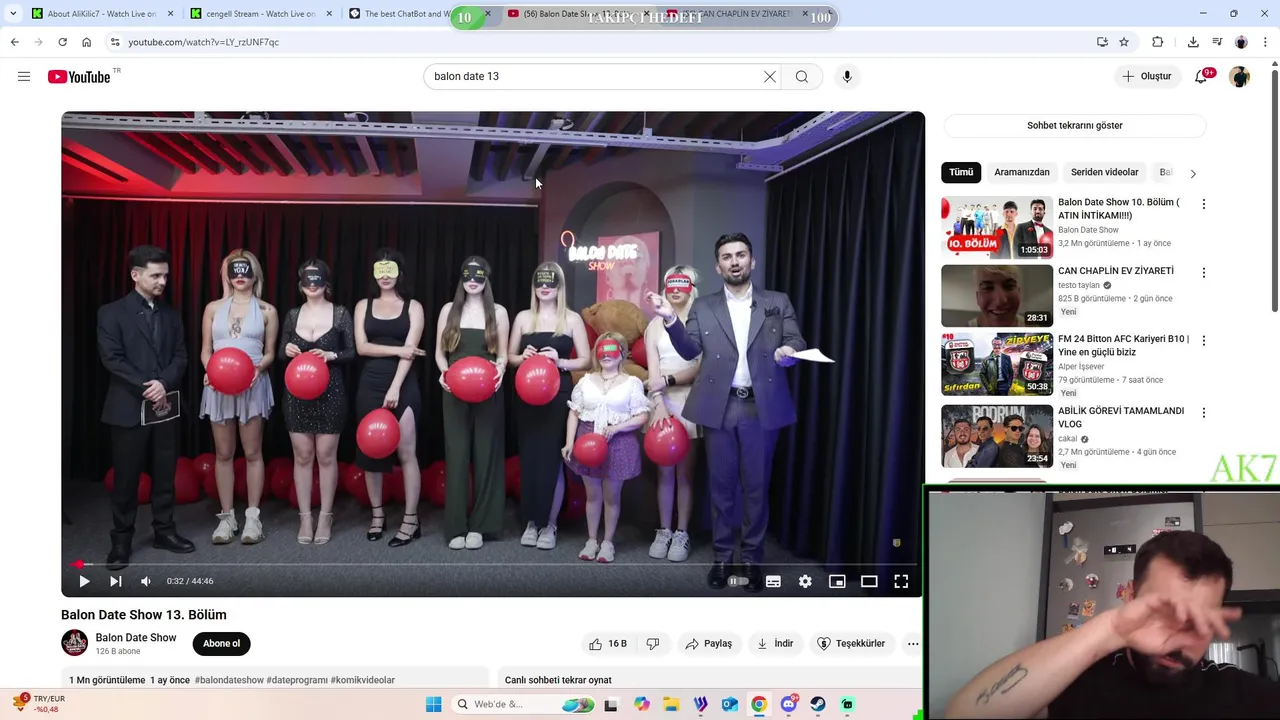Switch to cengell Stream browser tab
This screenshot has height=720, width=1280.
261,14
